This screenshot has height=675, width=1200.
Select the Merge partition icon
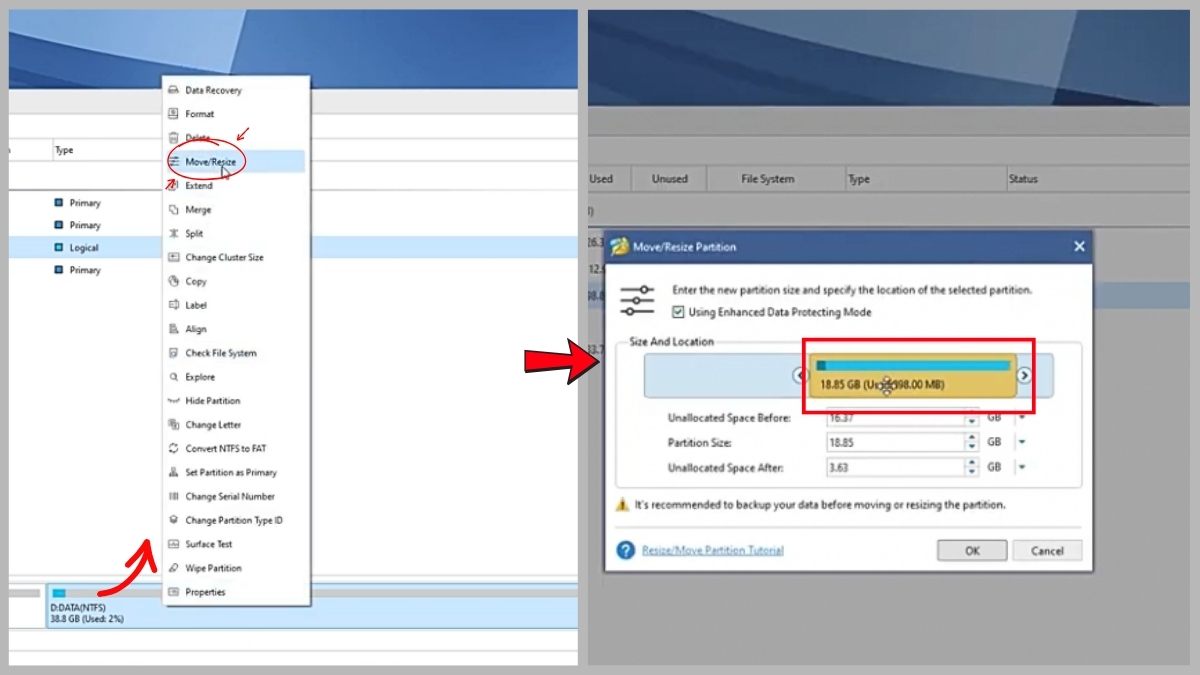pyautogui.click(x=174, y=210)
